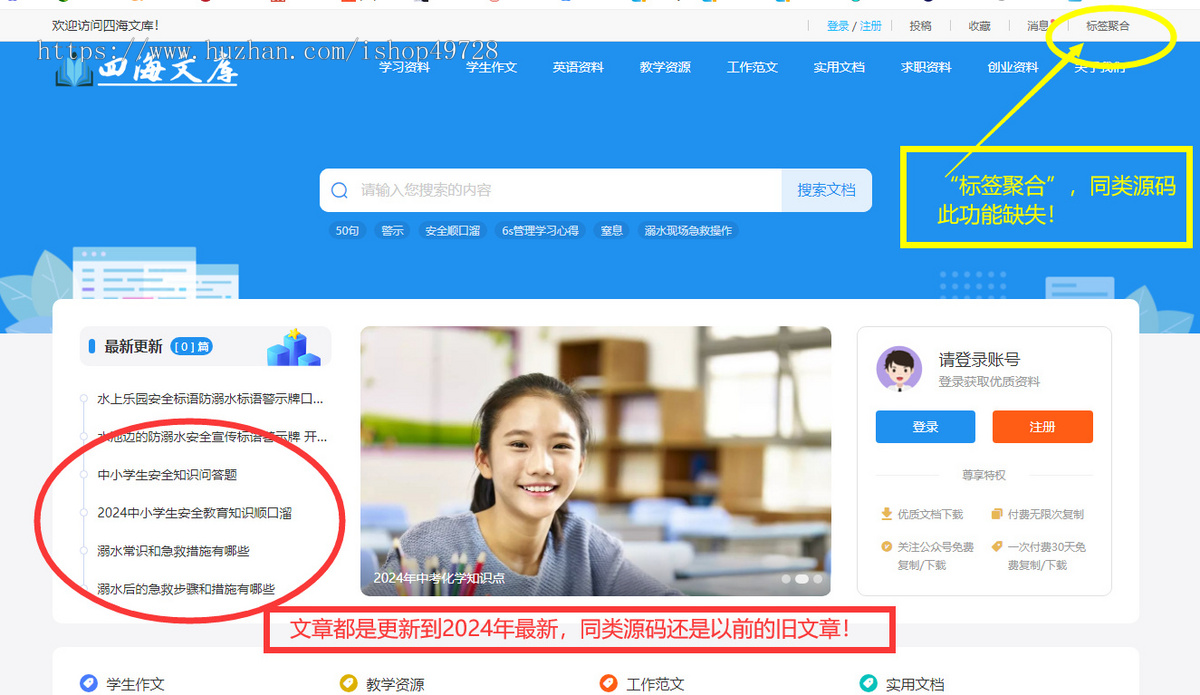Click the 窒息 hot search tag

(x=612, y=230)
